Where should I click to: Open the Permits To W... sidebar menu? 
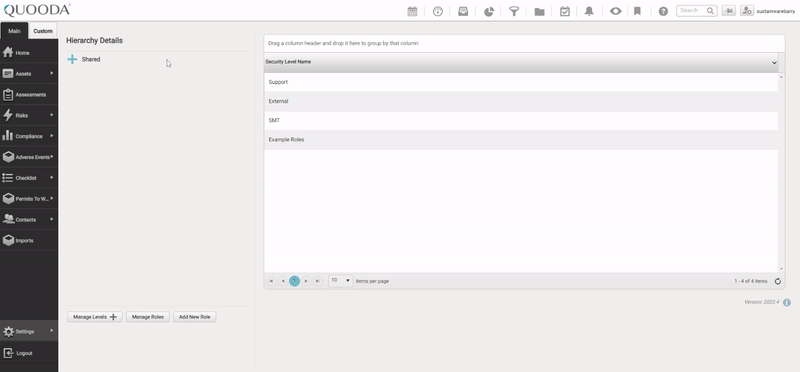pos(29,199)
